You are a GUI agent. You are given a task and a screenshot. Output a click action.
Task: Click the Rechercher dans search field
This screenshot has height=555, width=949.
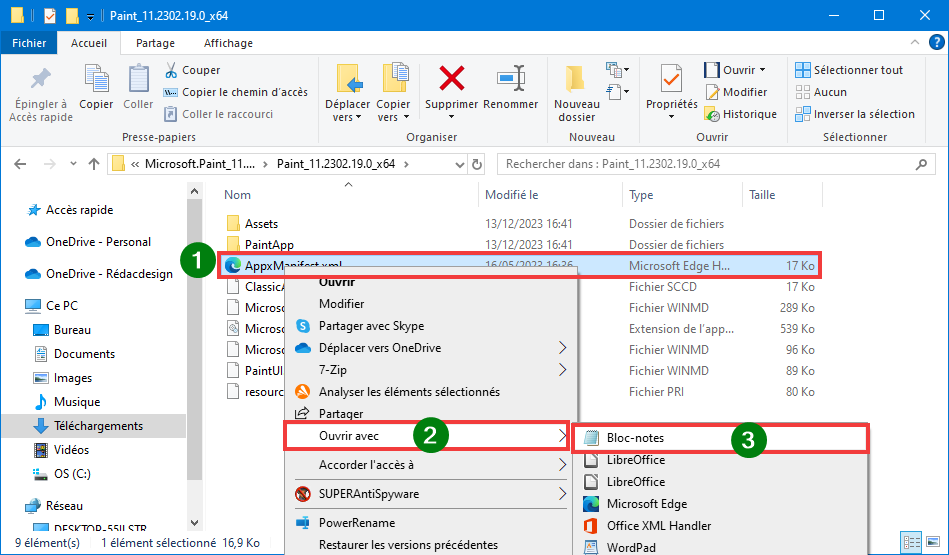click(x=715, y=164)
